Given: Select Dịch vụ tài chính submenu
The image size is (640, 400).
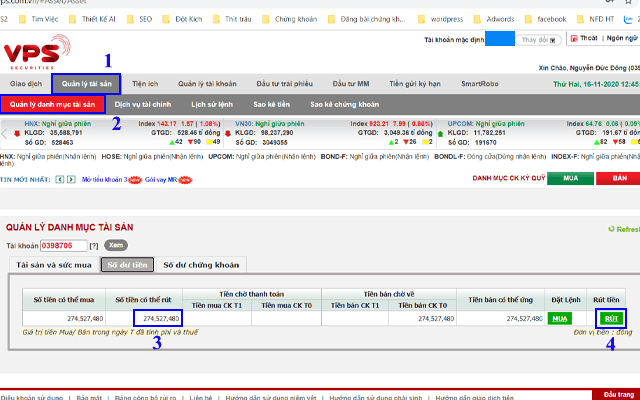Looking at the screenshot, I should coord(142,104).
